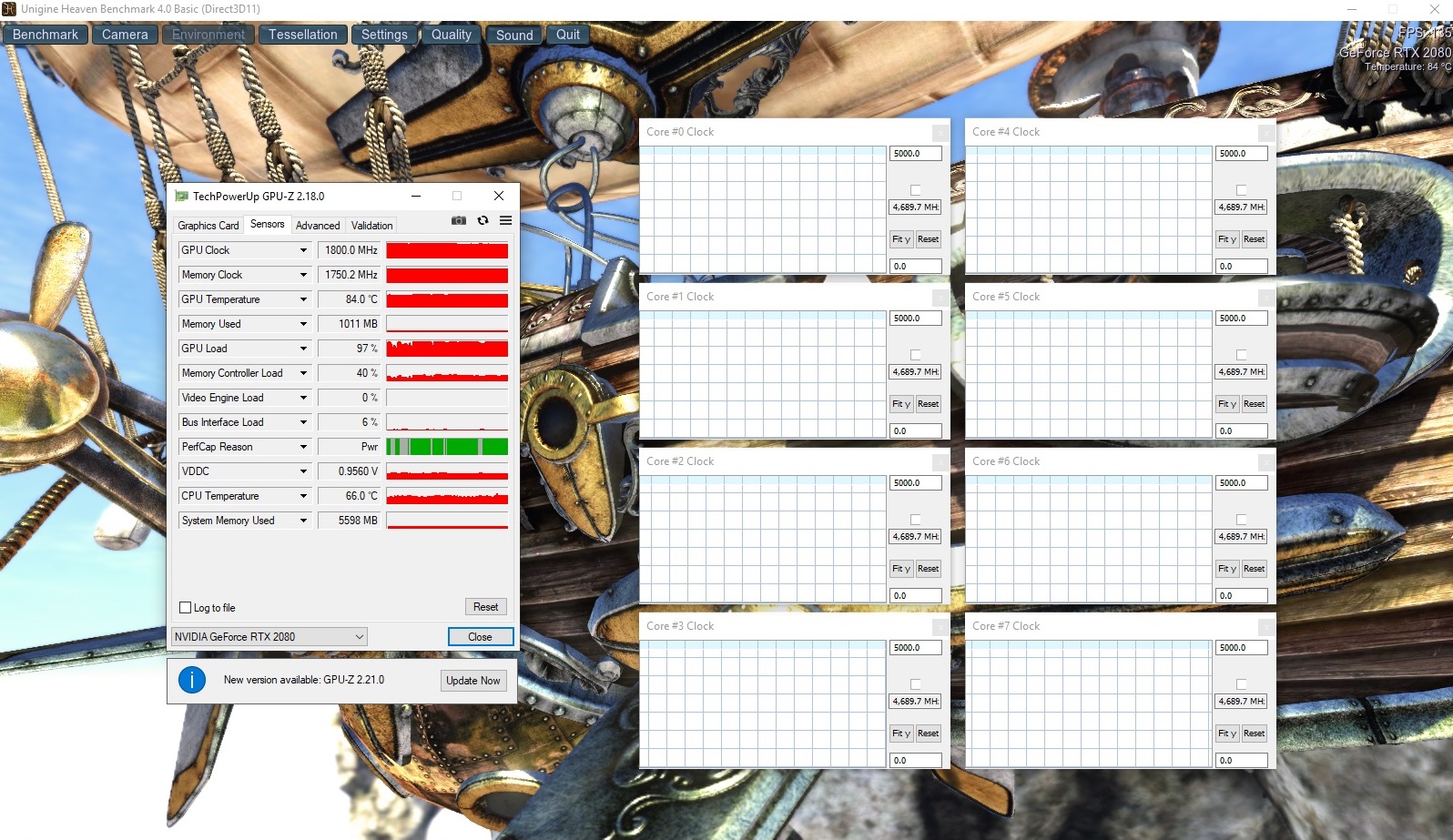This screenshot has width=1453, height=840.
Task: Click Reset in Core #6 Clock panel
Action: [1255, 569]
